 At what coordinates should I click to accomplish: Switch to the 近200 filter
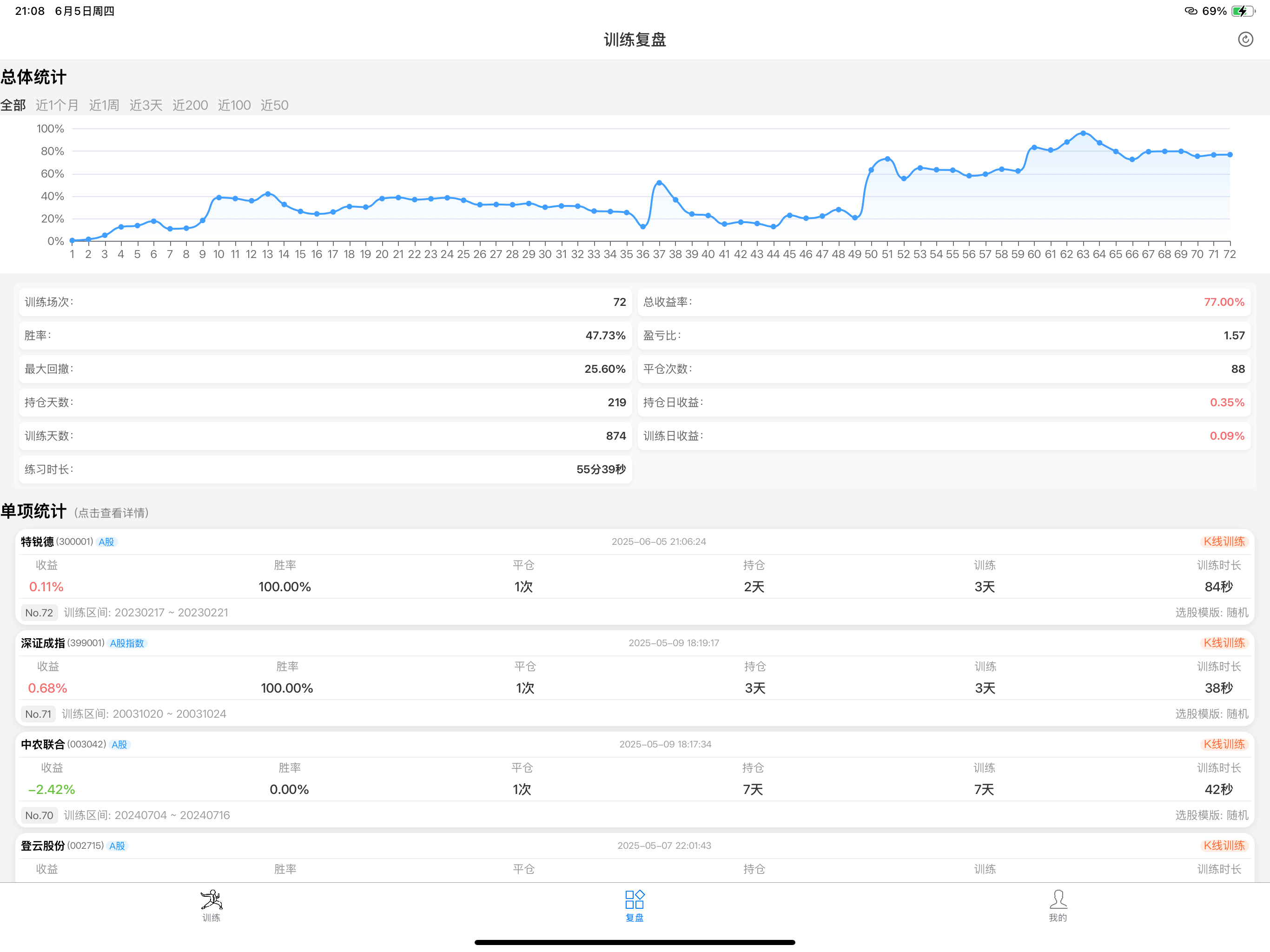pos(190,105)
